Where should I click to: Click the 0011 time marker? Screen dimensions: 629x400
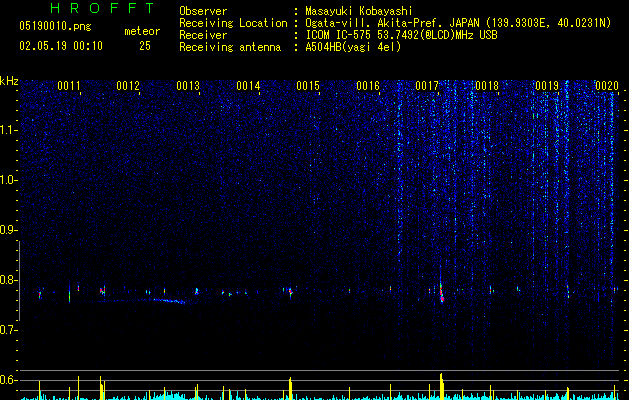[69, 85]
